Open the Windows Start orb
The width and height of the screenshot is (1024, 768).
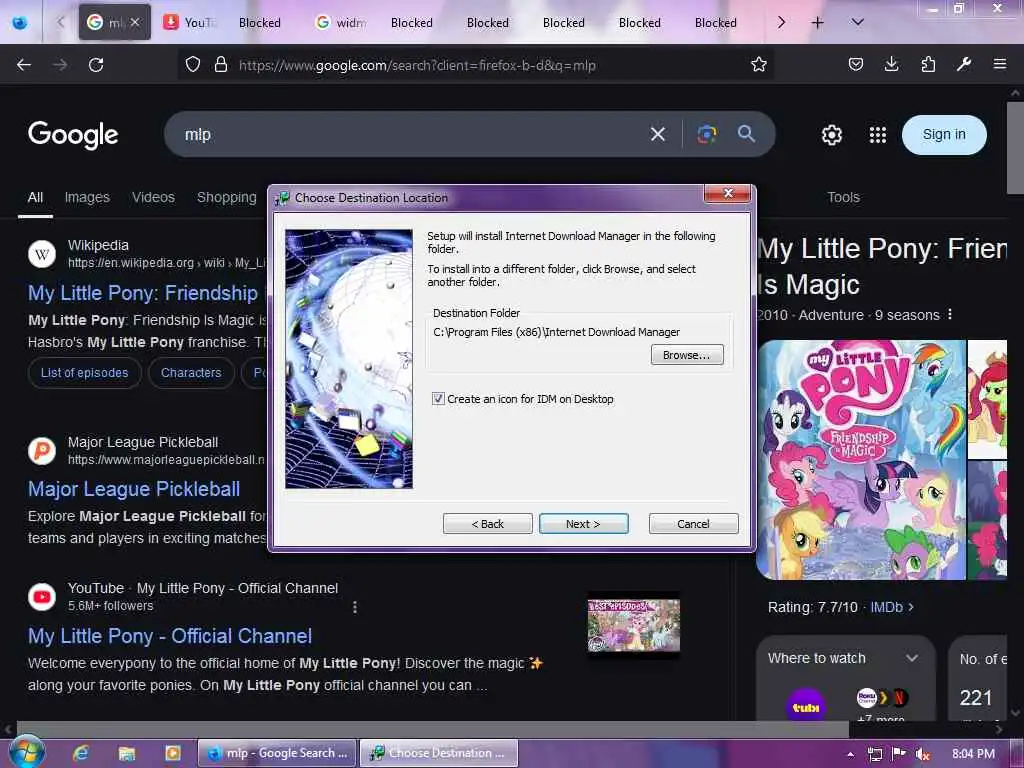27,752
